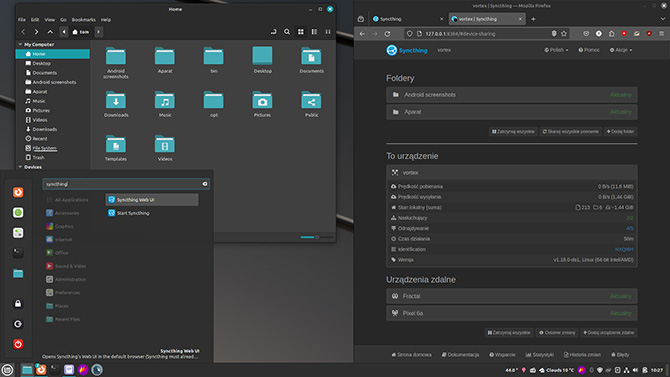Open the Pomoc link in Syncthing header
The image size is (670, 377).
589,50
